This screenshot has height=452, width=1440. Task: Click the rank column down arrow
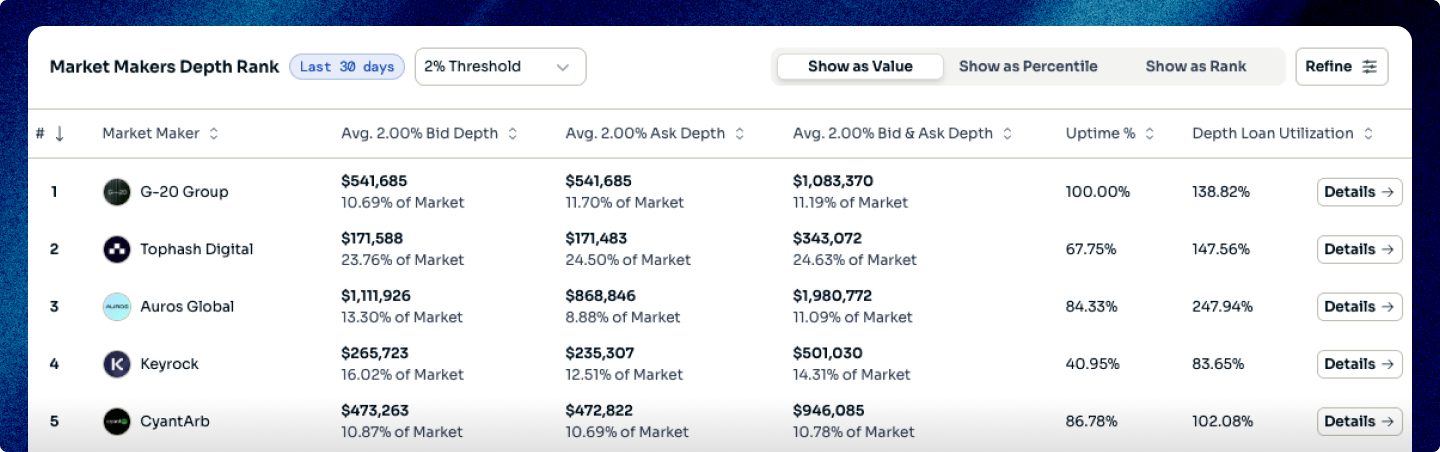(x=59, y=133)
